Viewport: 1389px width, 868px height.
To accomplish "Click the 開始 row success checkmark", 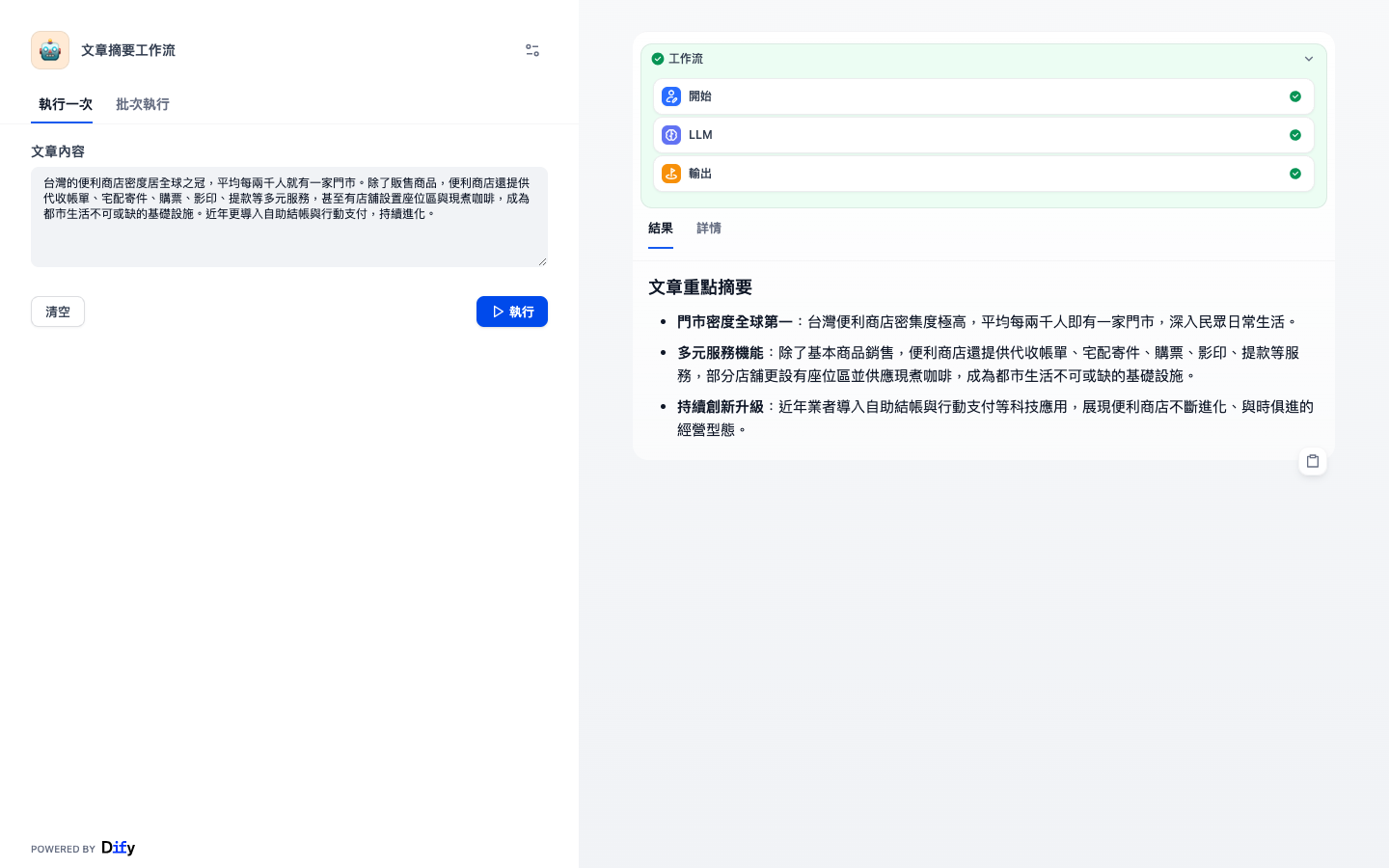I will point(1295,96).
